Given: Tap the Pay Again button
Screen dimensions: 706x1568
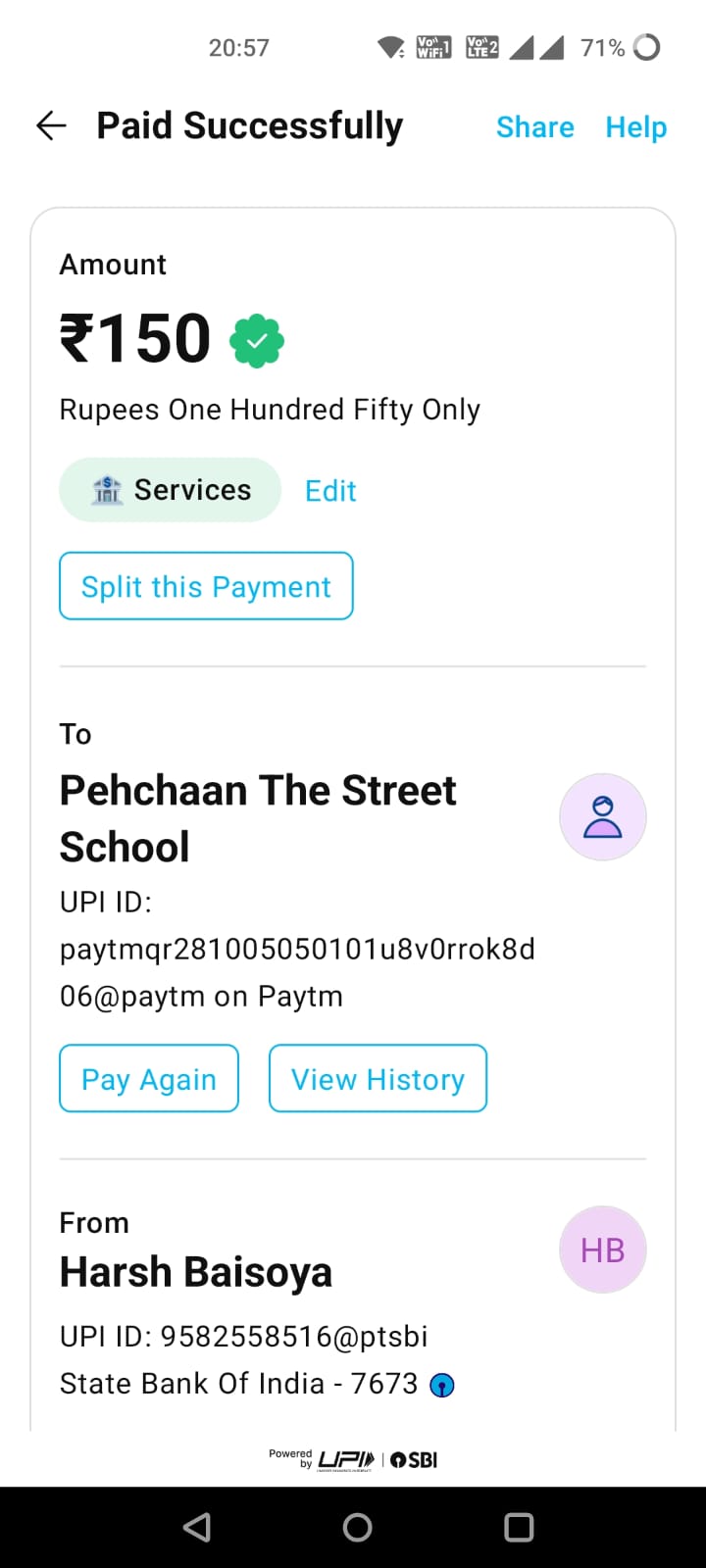Looking at the screenshot, I should tap(149, 1078).
